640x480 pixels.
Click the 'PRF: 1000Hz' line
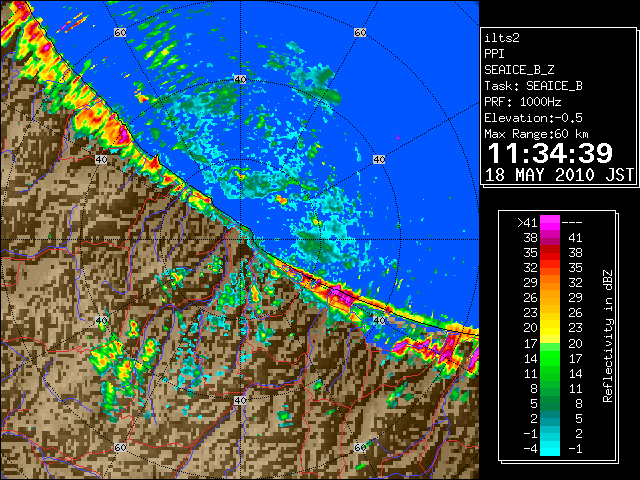click(523, 102)
